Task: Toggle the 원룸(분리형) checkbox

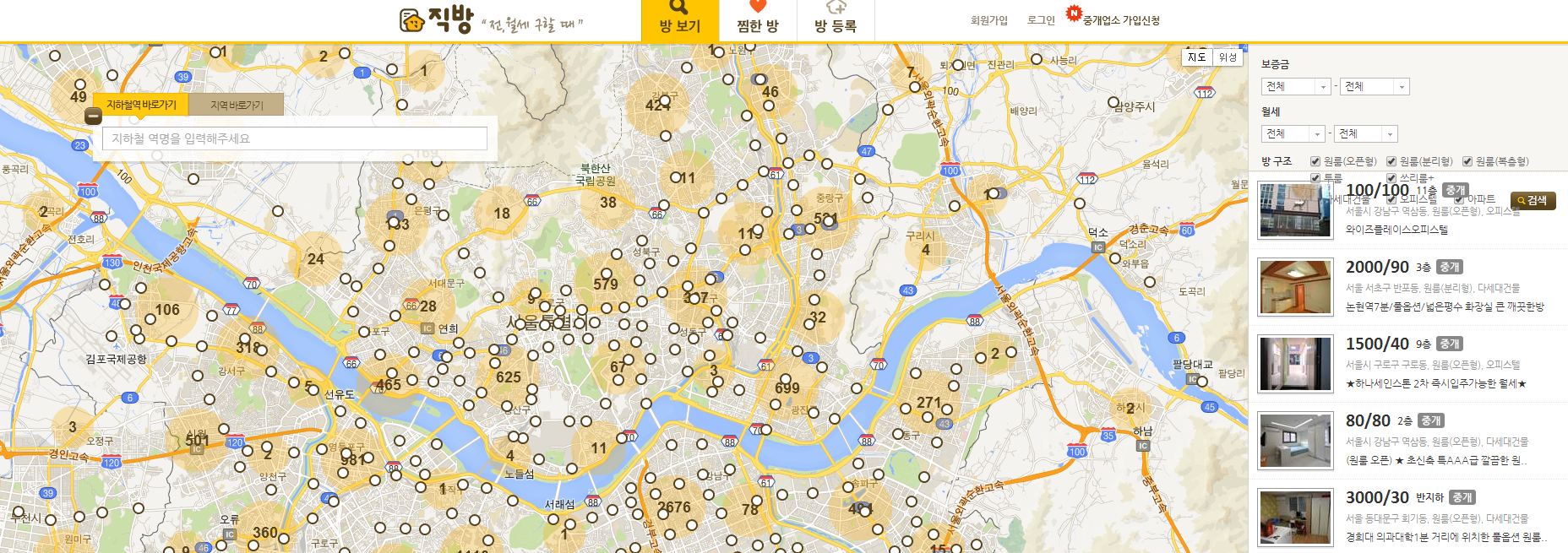Action: (x=1391, y=161)
